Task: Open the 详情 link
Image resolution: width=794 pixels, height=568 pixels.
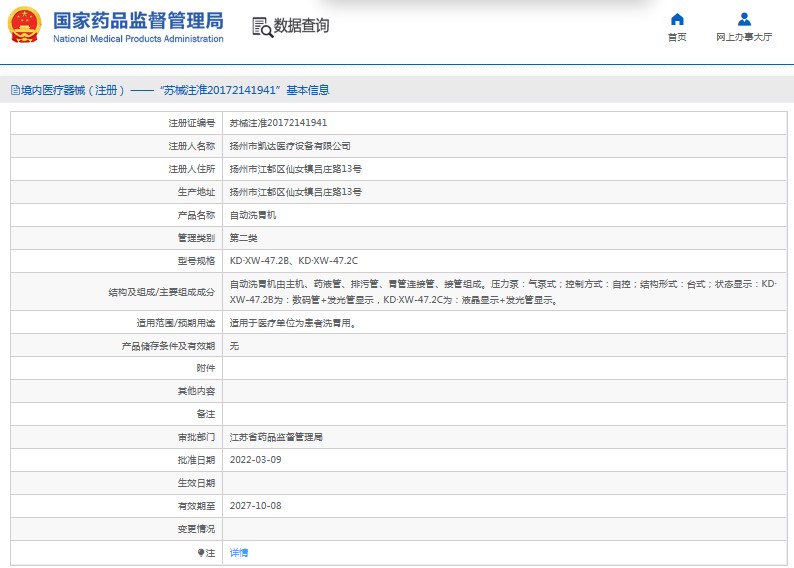Action: click(x=239, y=552)
